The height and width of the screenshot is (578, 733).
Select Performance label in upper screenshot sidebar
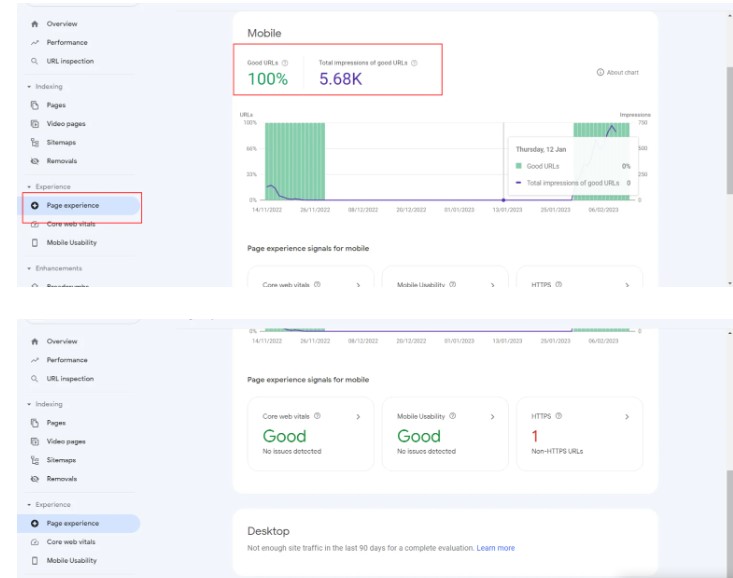(x=67, y=43)
